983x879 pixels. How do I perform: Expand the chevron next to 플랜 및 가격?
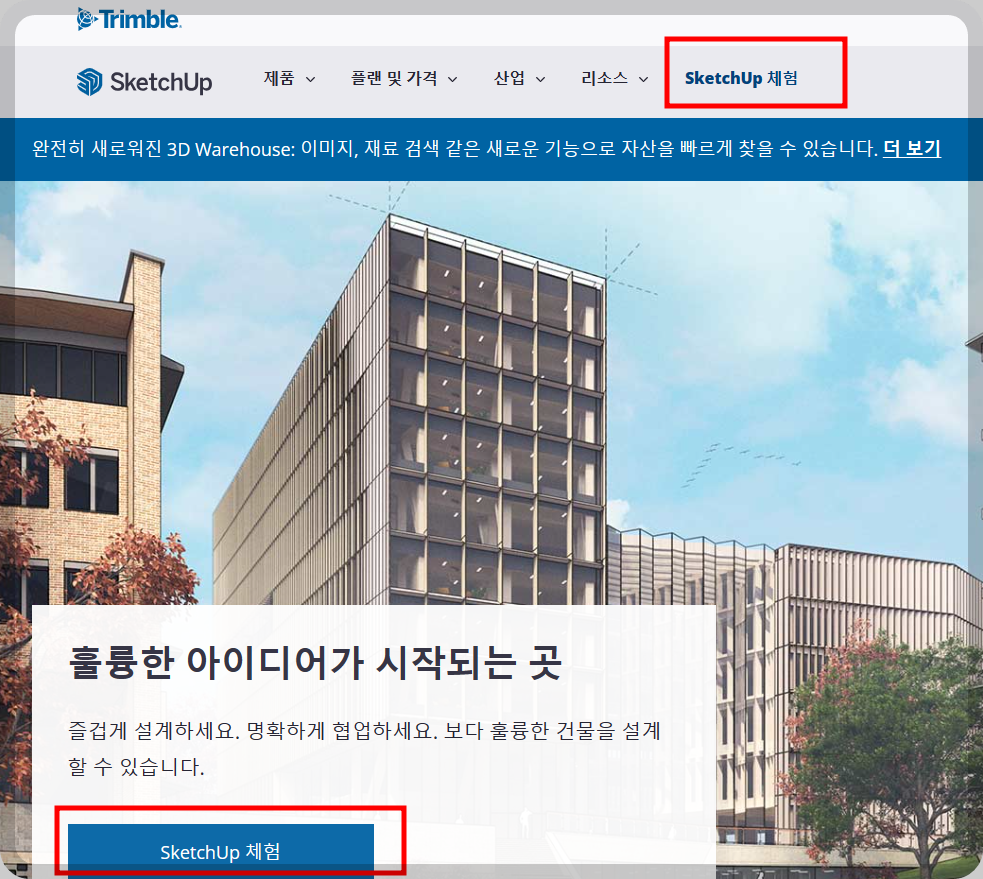pyautogui.click(x=453, y=80)
